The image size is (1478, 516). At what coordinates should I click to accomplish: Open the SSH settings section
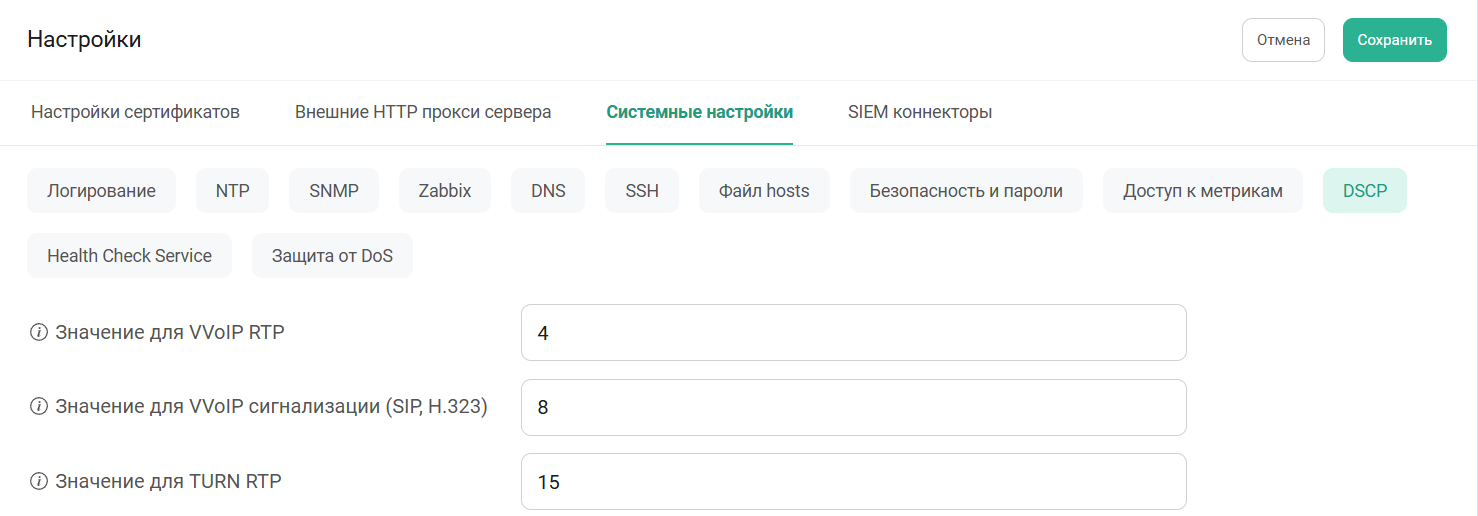(642, 191)
